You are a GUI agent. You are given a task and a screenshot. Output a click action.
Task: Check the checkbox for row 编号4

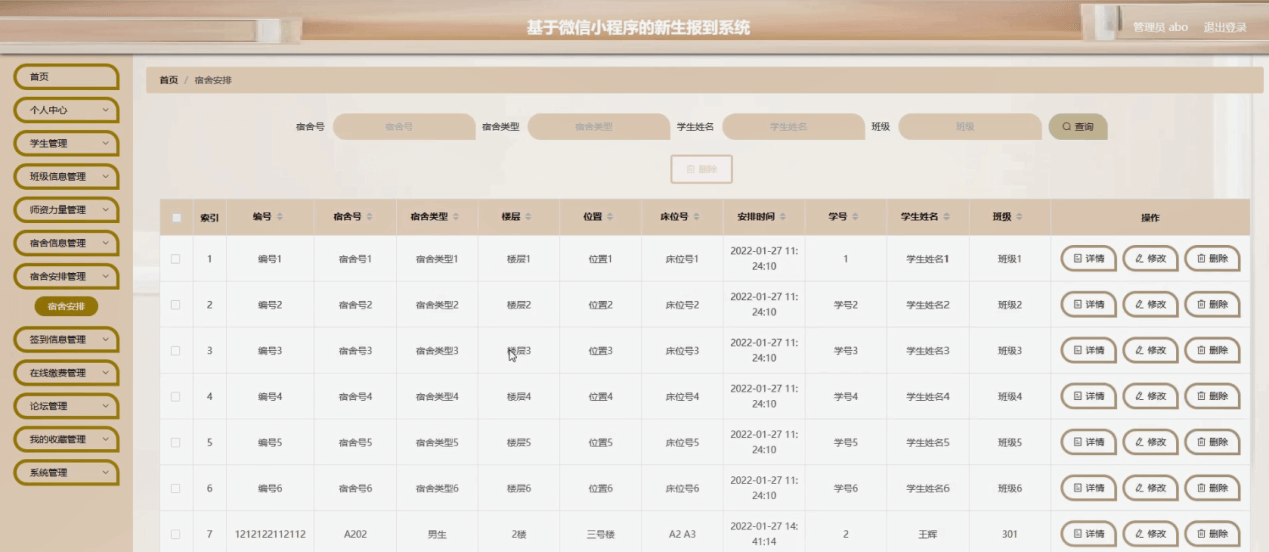pyautogui.click(x=175, y=397)
